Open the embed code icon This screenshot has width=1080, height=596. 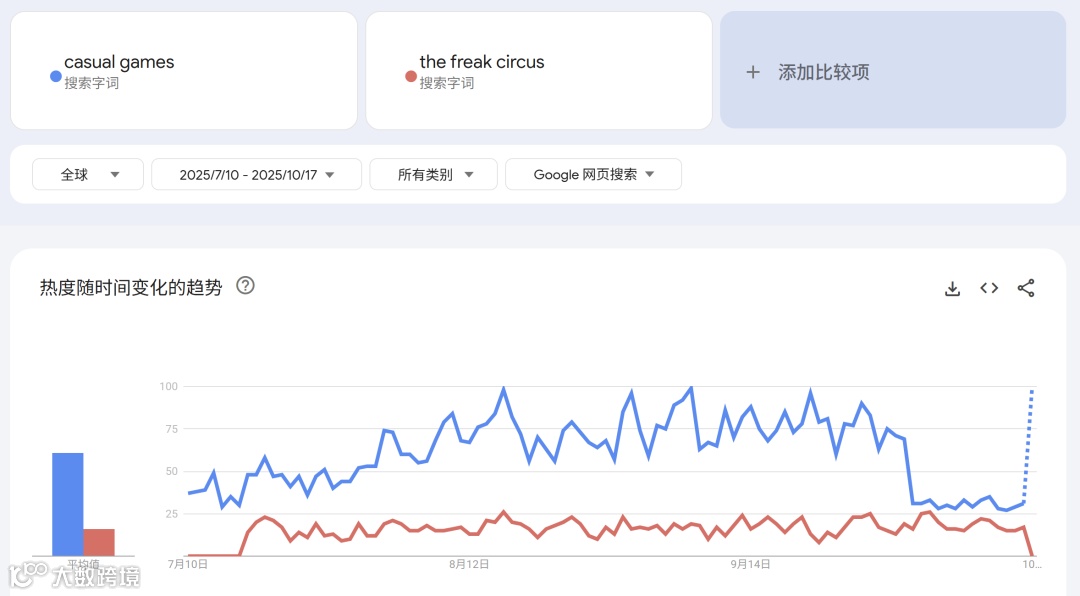click(x=989, y=288)
